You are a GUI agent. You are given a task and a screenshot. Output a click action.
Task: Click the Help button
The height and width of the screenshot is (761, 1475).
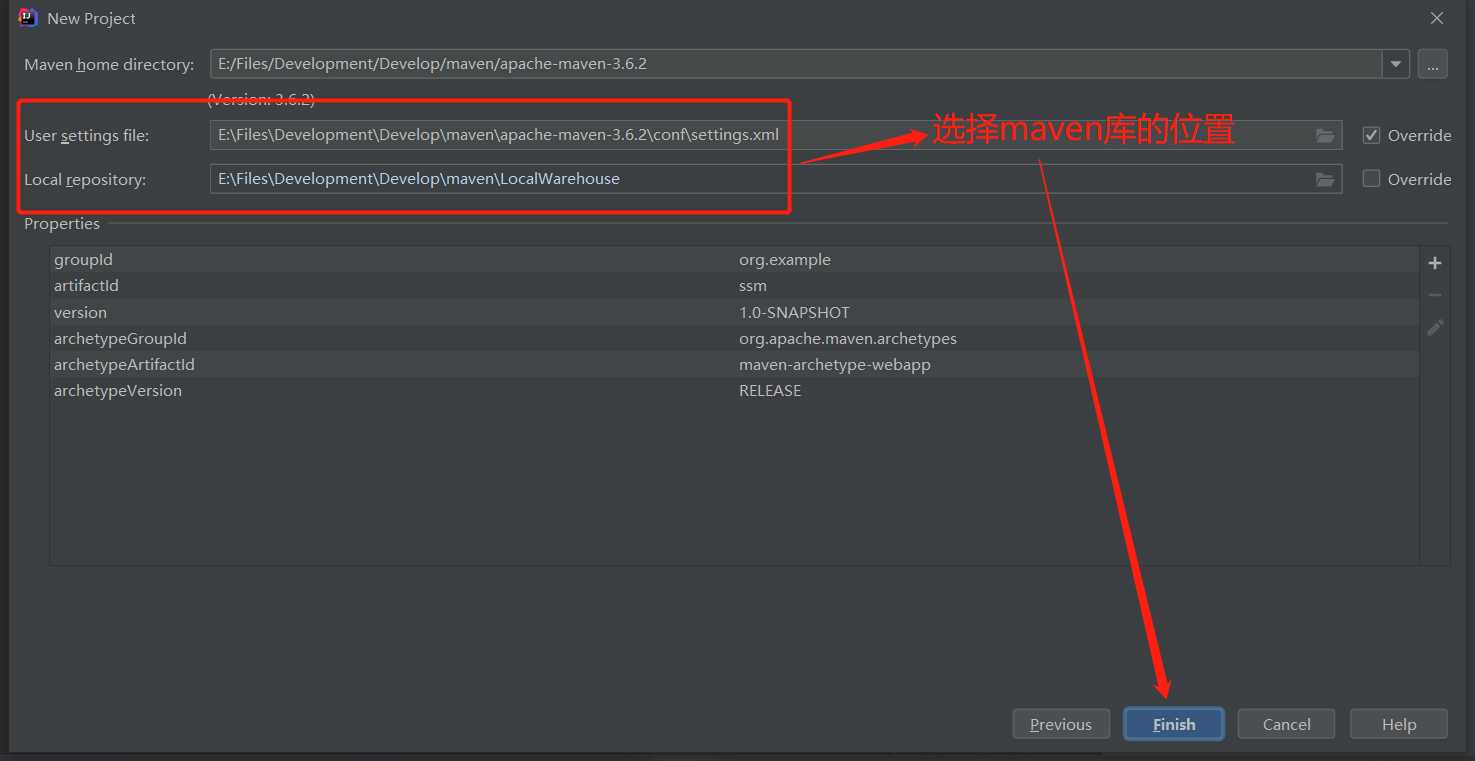pyautogui.click(x=1399, y=724)
